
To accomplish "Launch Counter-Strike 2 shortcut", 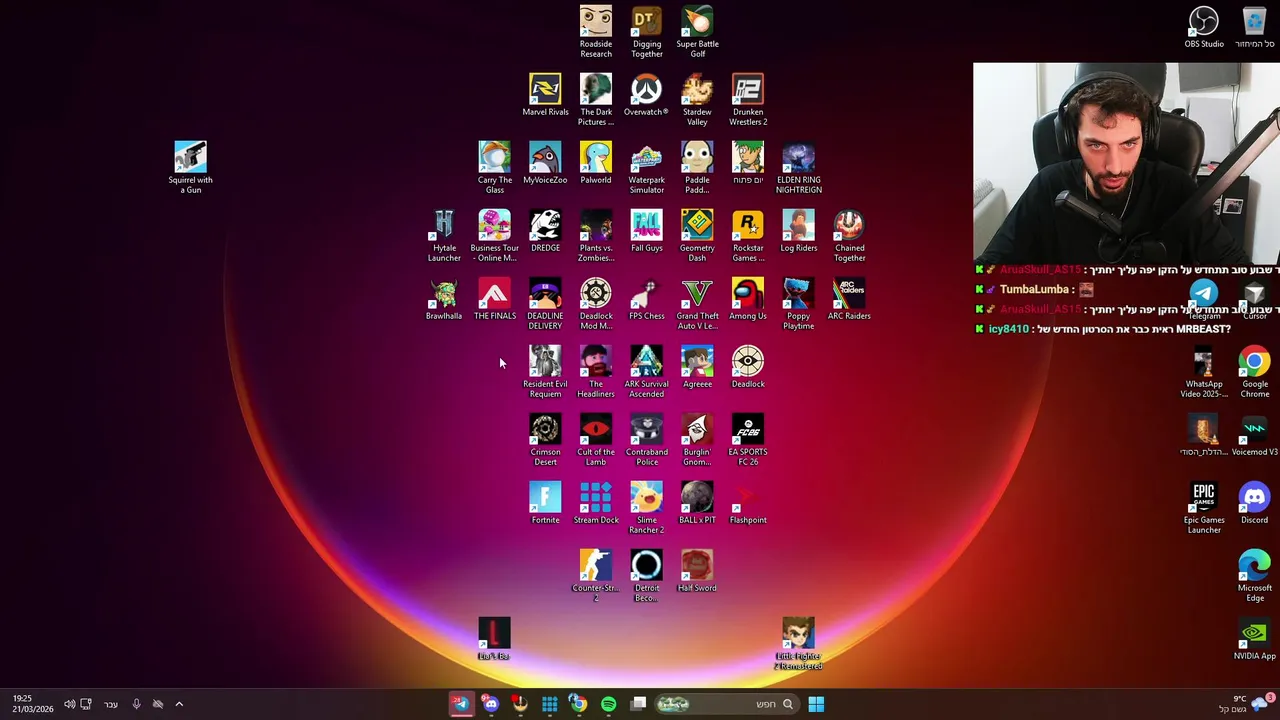I will [596, 576].
